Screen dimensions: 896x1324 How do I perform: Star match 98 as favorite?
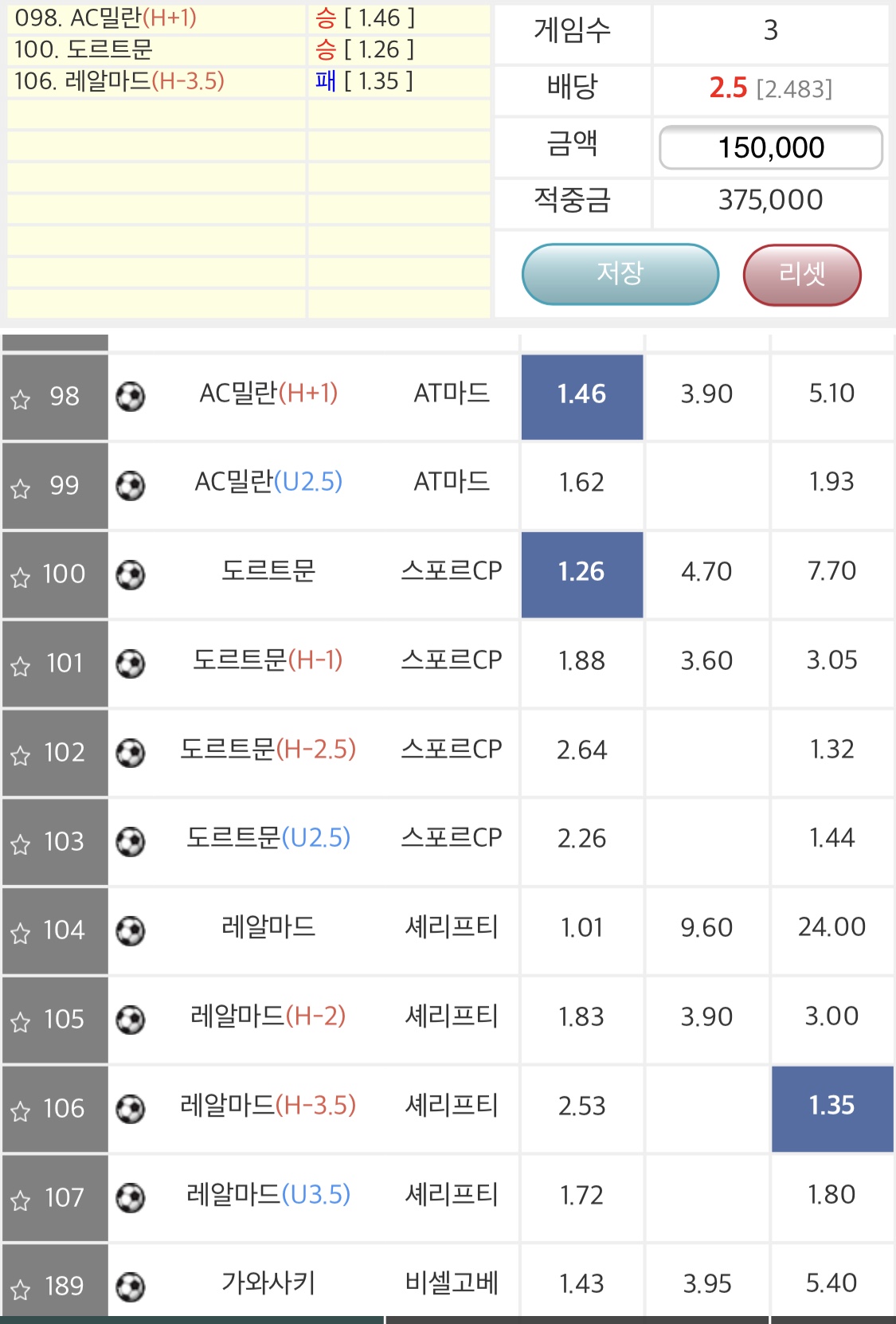(21, 399)
